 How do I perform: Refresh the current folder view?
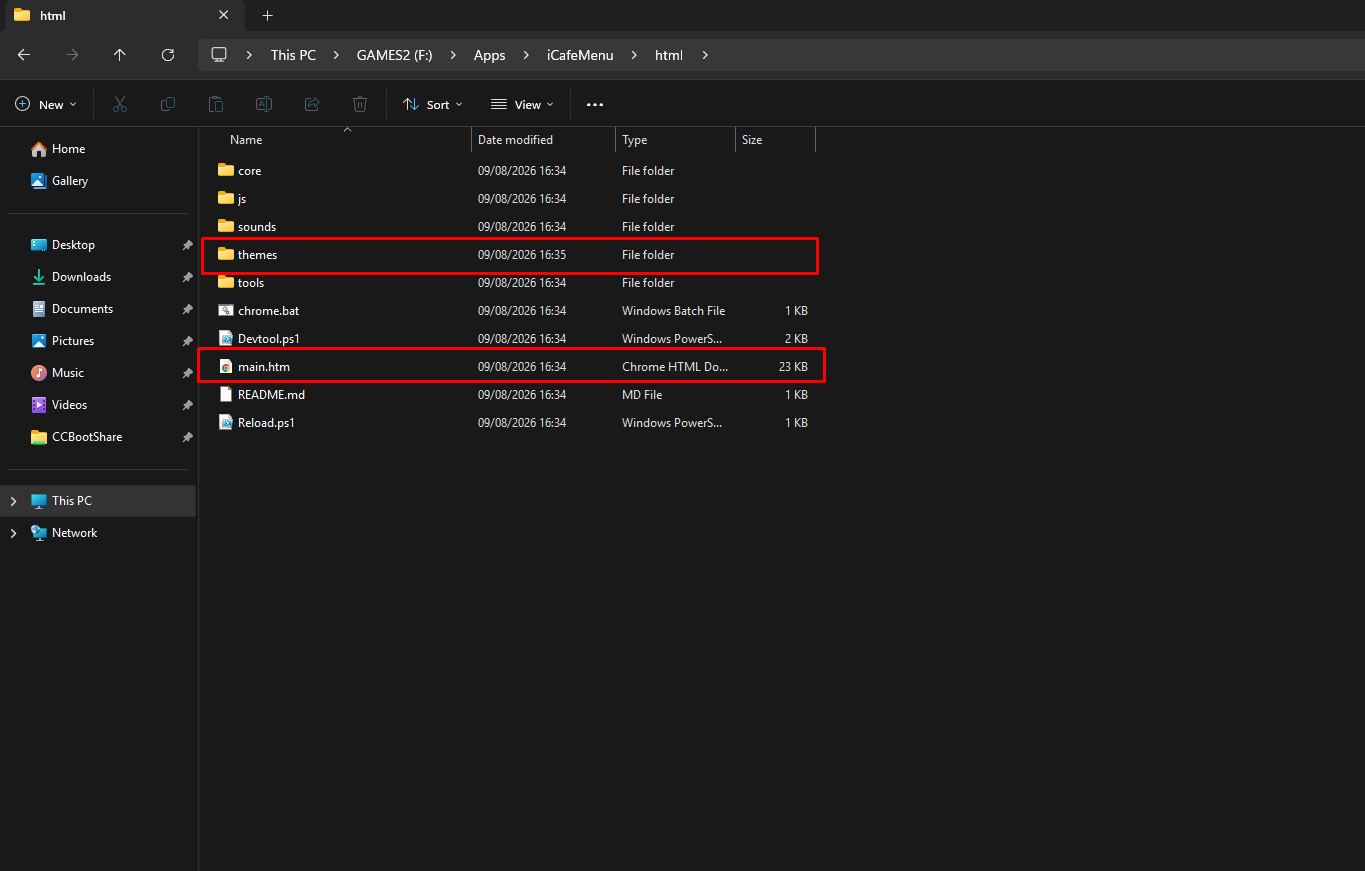click(x=168, y=55)
